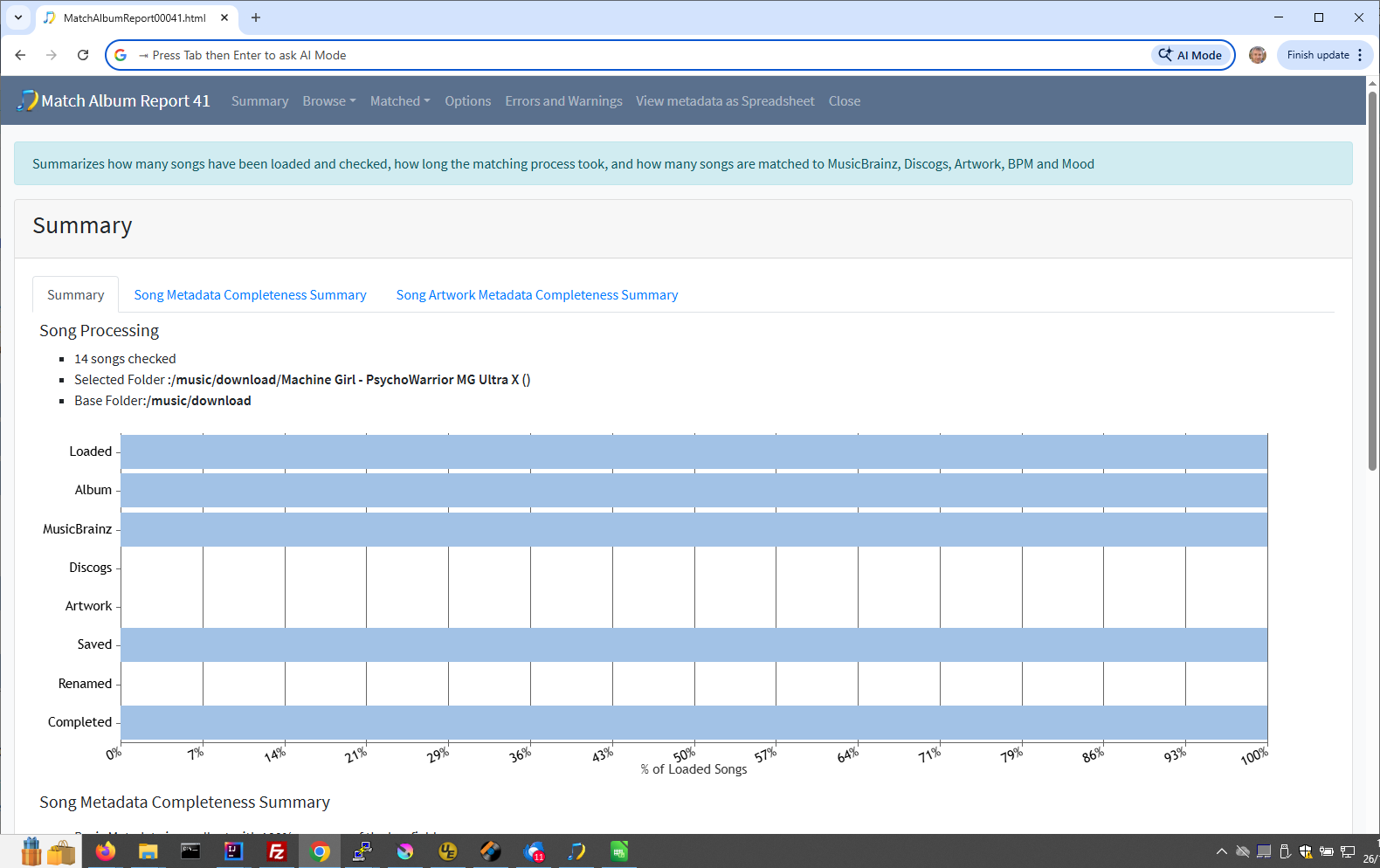Click the Match Album Report 41 logo
The height and width of the screenshot is (868, 1380).
pos(114,101)
